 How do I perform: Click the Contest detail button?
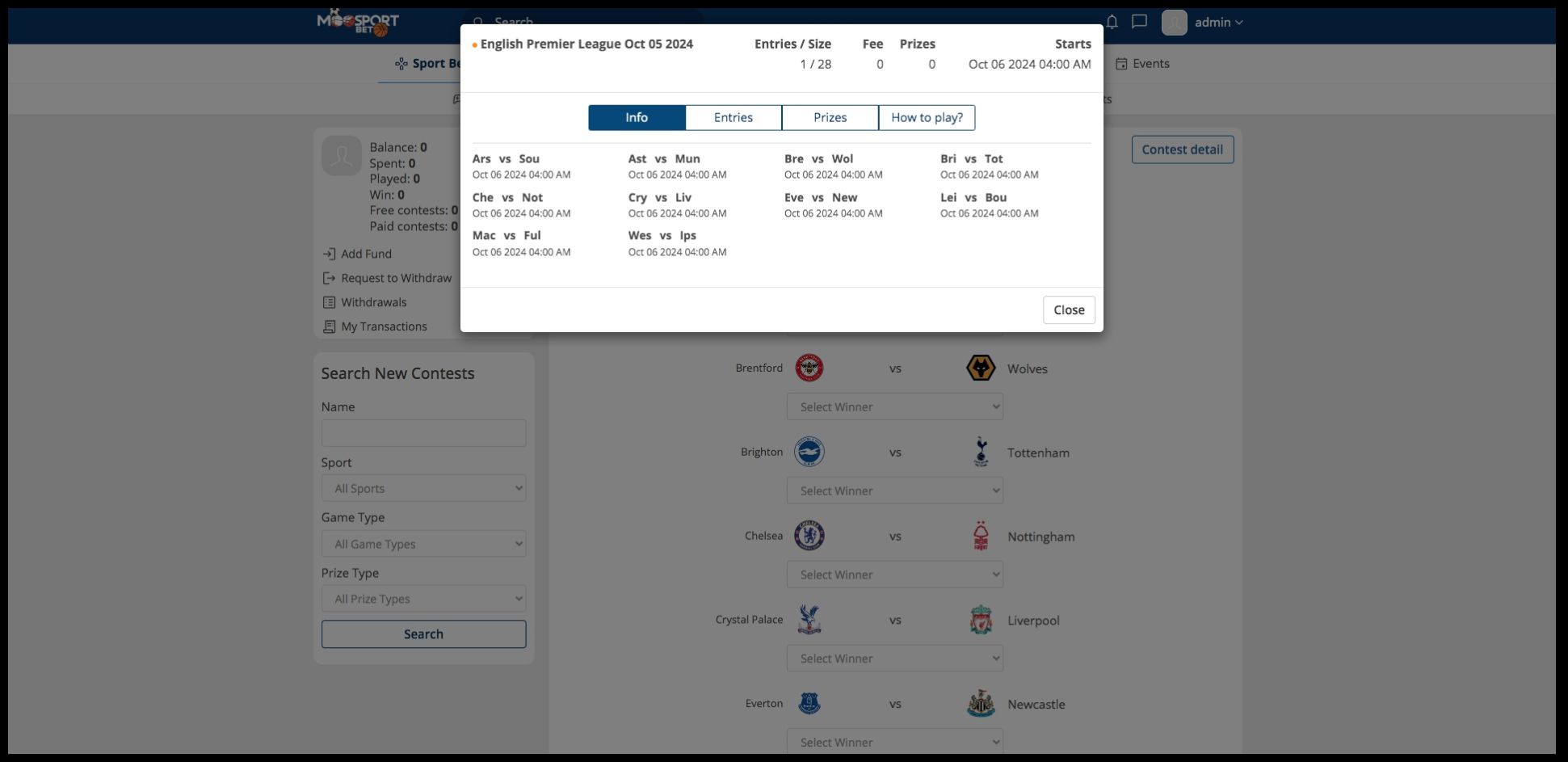[1183, 149]
